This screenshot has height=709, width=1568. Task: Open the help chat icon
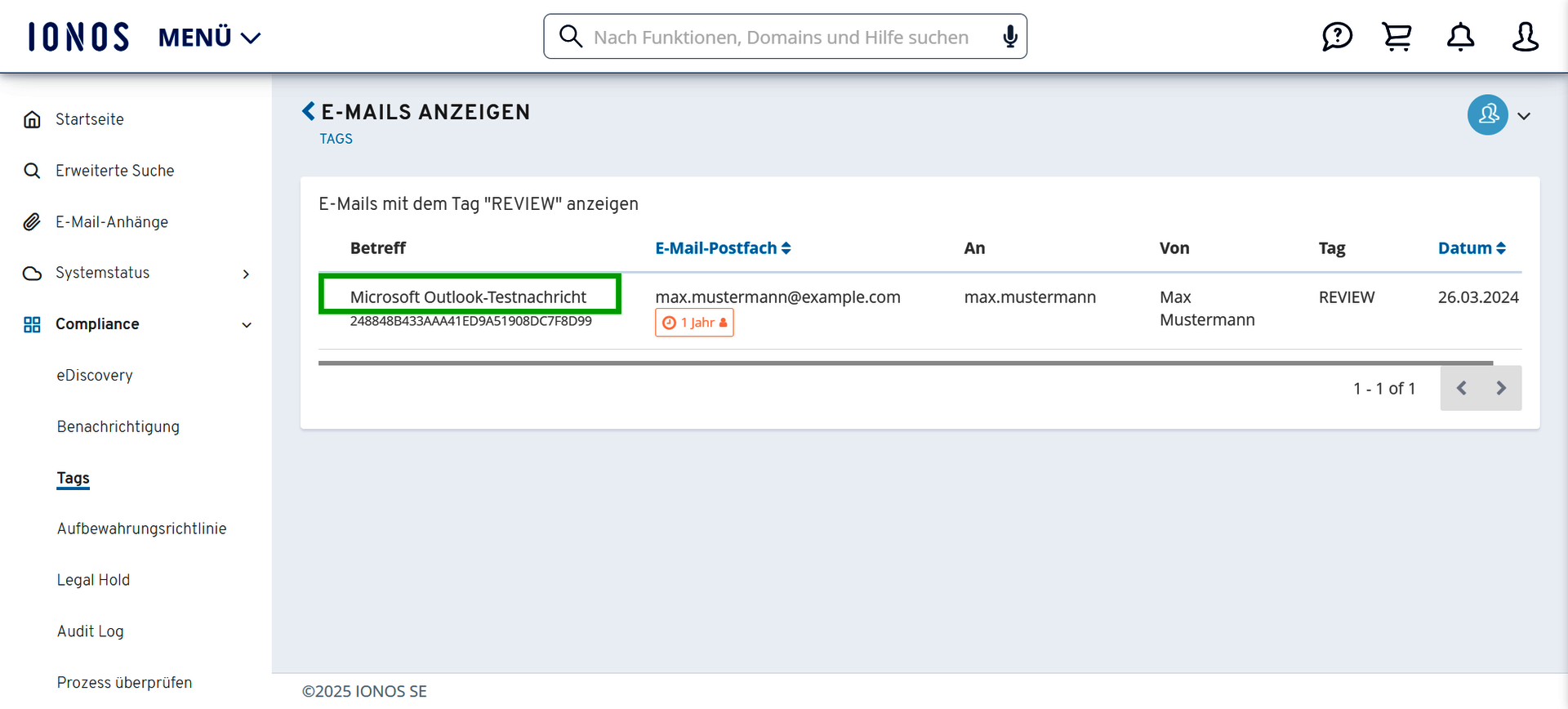[x=1337, y=37]
